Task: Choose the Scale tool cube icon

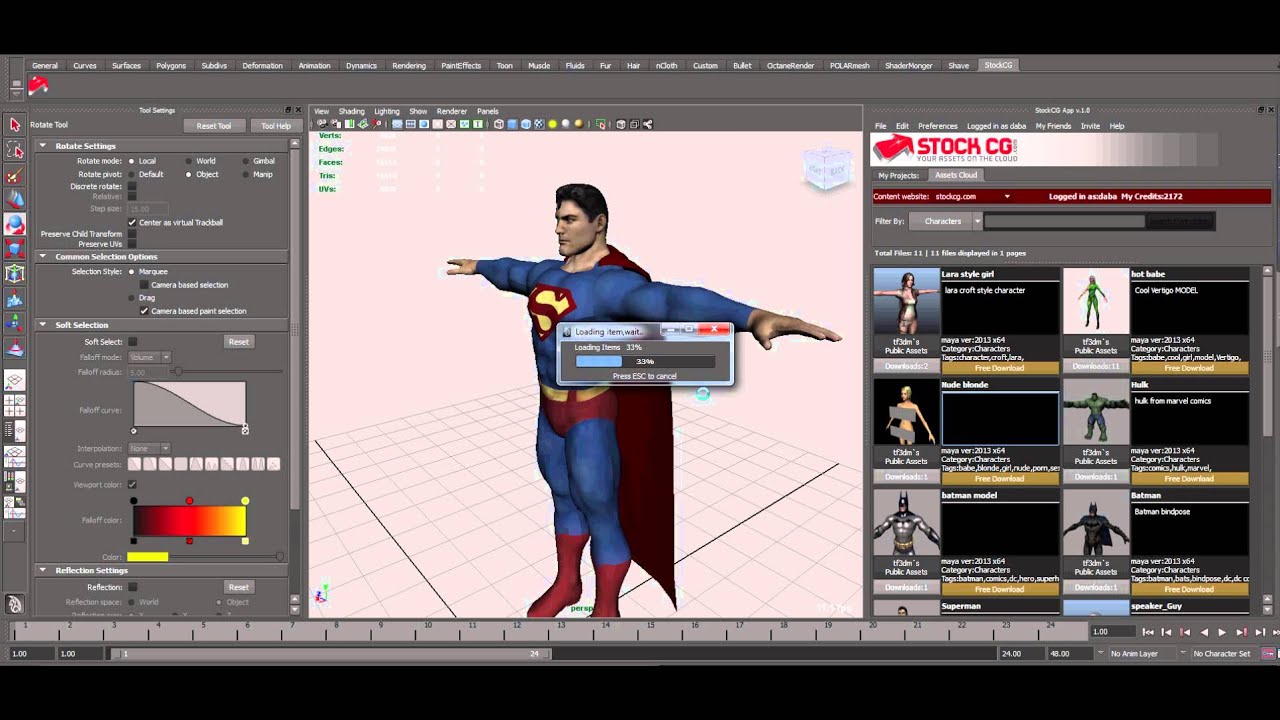Action: (15, 248)
